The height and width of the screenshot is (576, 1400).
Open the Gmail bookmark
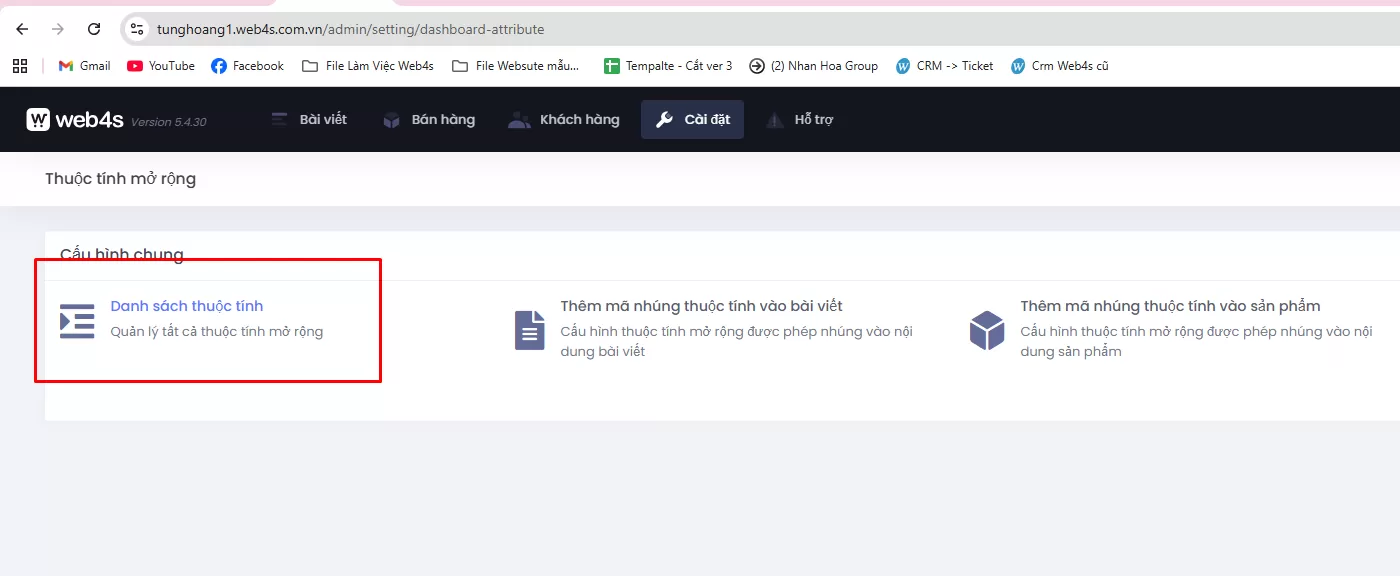point(84,66)
